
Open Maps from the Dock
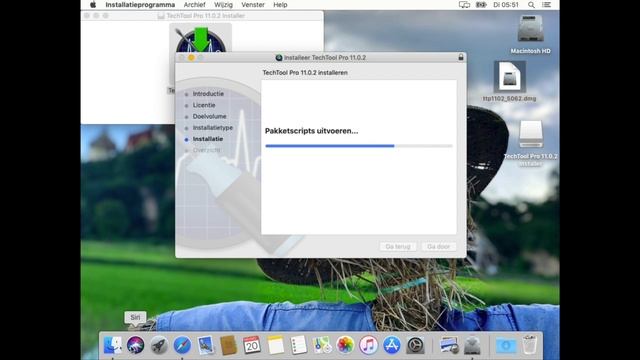point(322,345)
